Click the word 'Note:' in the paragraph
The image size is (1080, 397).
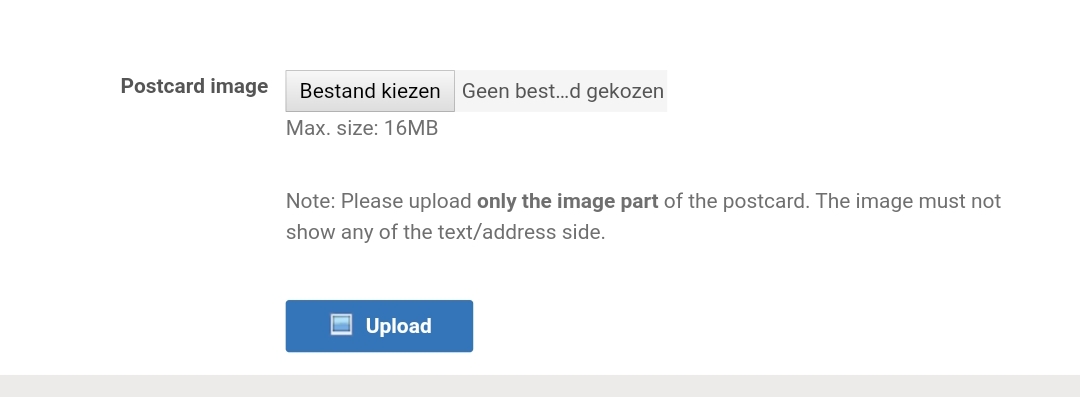[311, 201]
